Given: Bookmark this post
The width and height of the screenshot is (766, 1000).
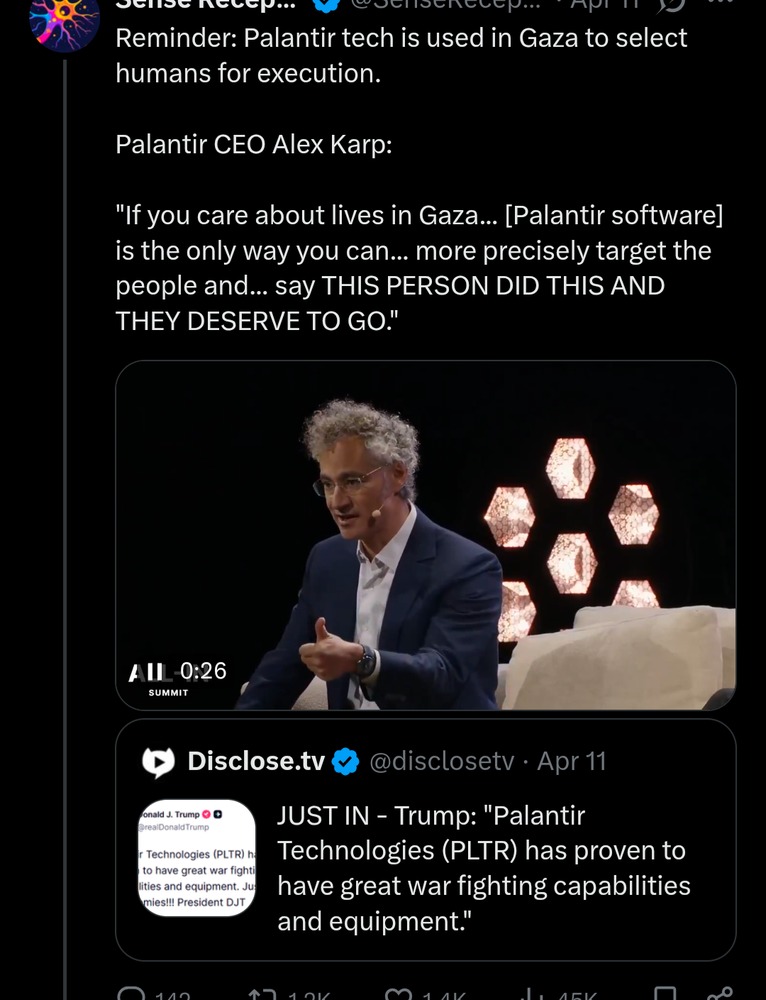Looking at the screenshot, I should [x=665, y=995].
